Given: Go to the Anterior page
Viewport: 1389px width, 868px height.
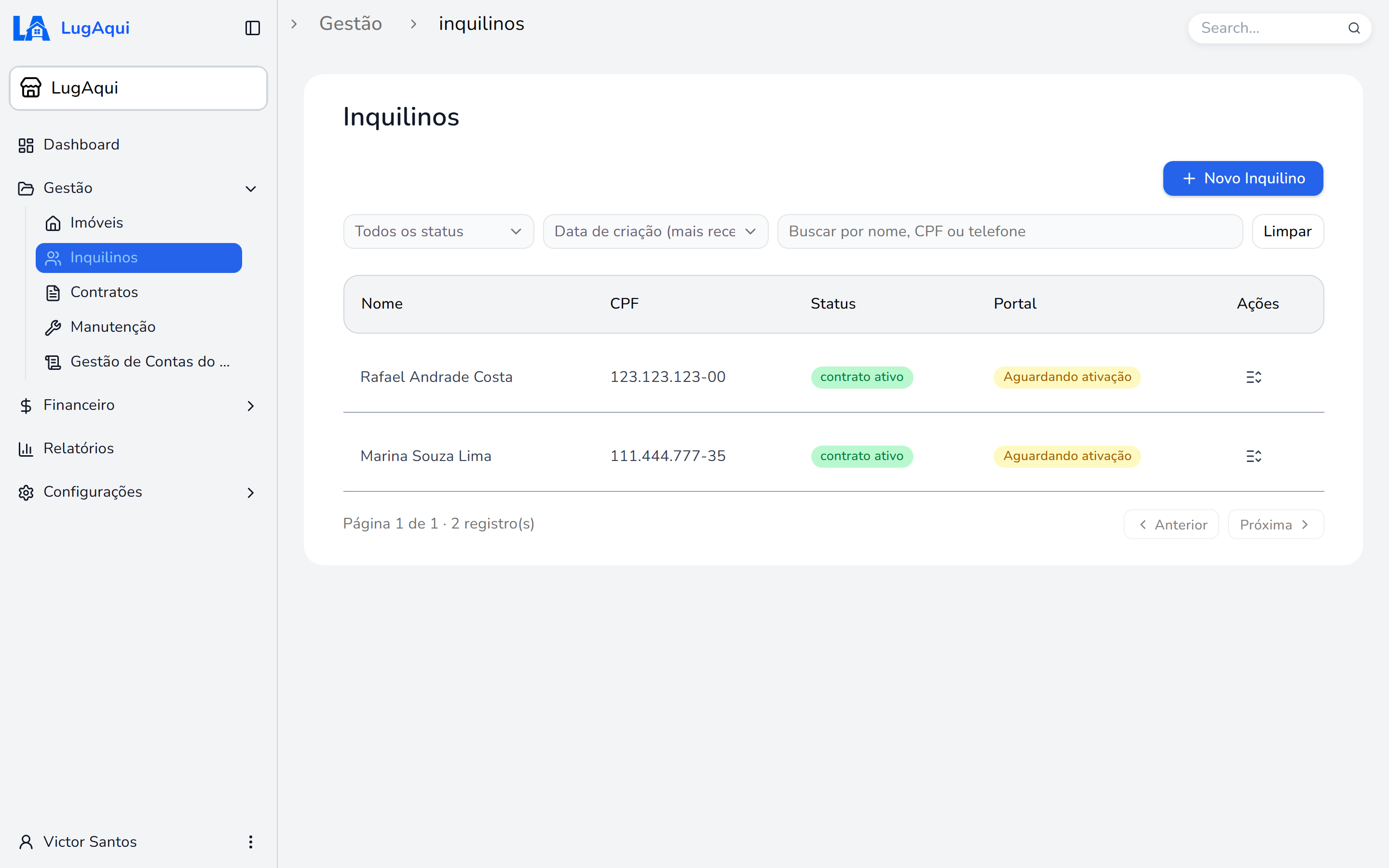Looking at the screenshot, I should point(1171,525).
